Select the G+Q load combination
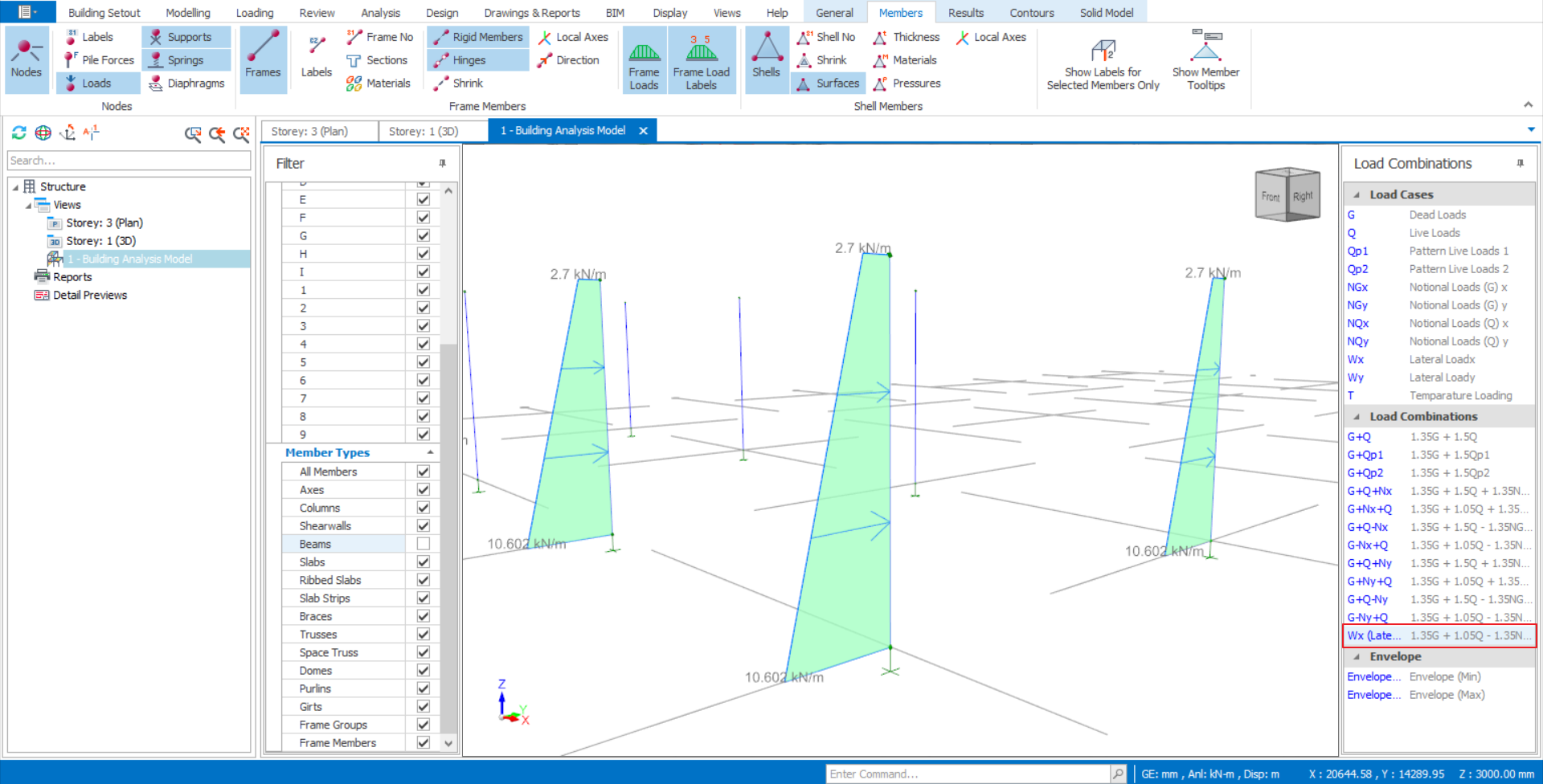The image size is (1543, 784). (x=1359, y=437)
